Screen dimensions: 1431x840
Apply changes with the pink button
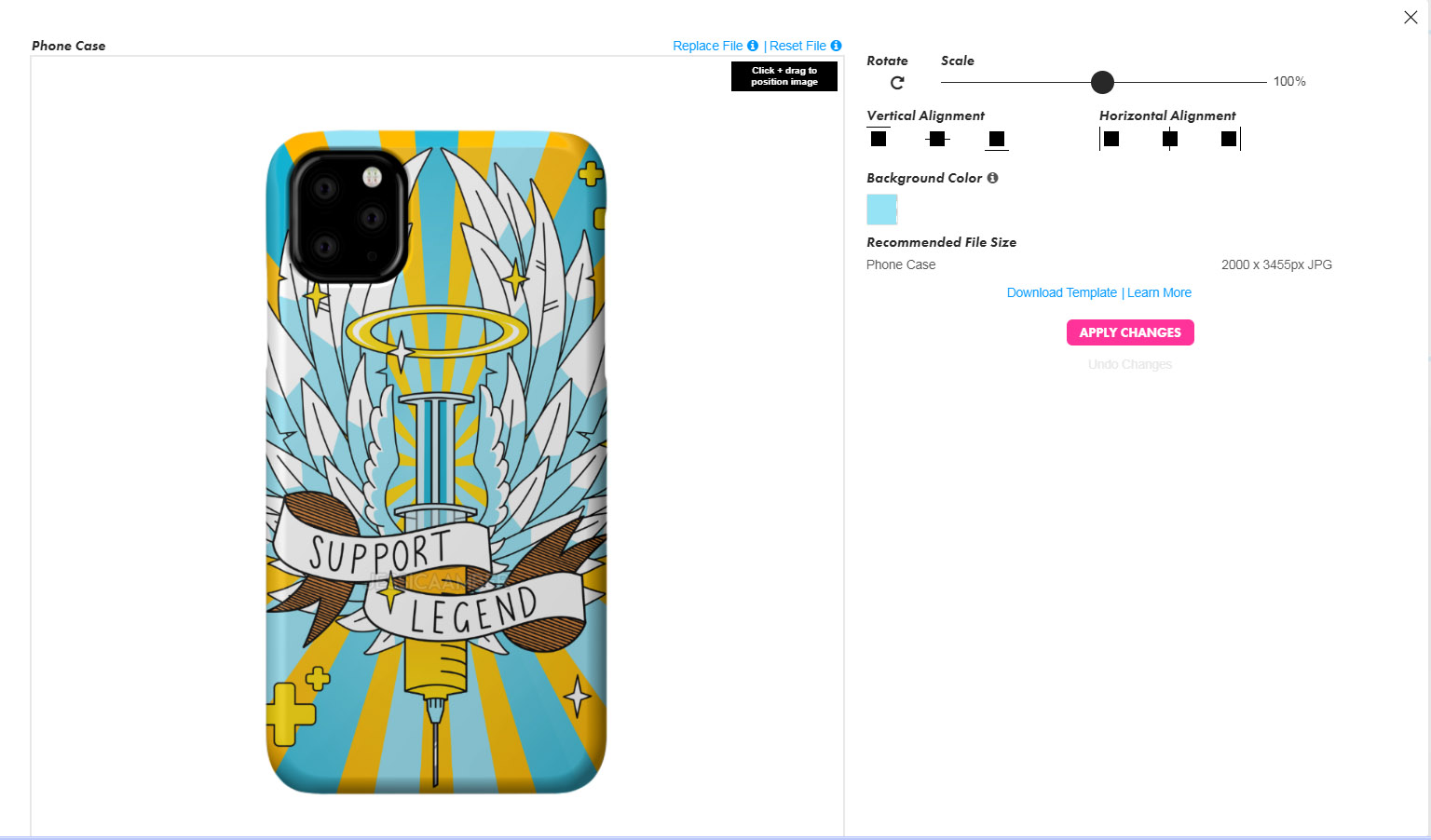pos(1130,332)
